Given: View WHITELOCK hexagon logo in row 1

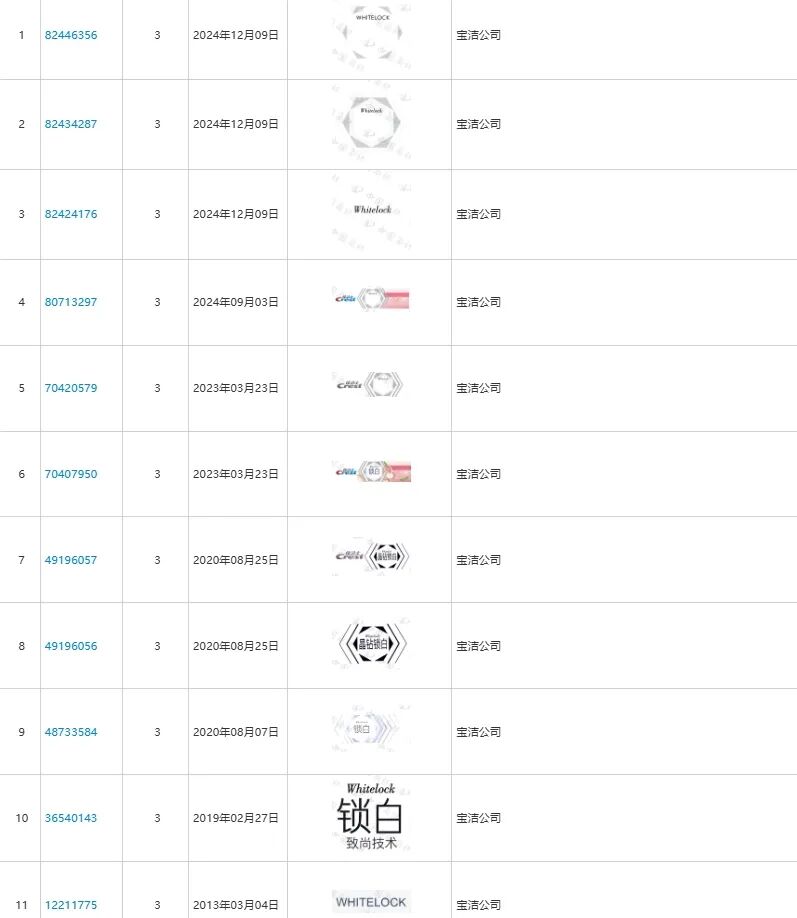Looking at the screenshot, I should [x=370, y=33].
